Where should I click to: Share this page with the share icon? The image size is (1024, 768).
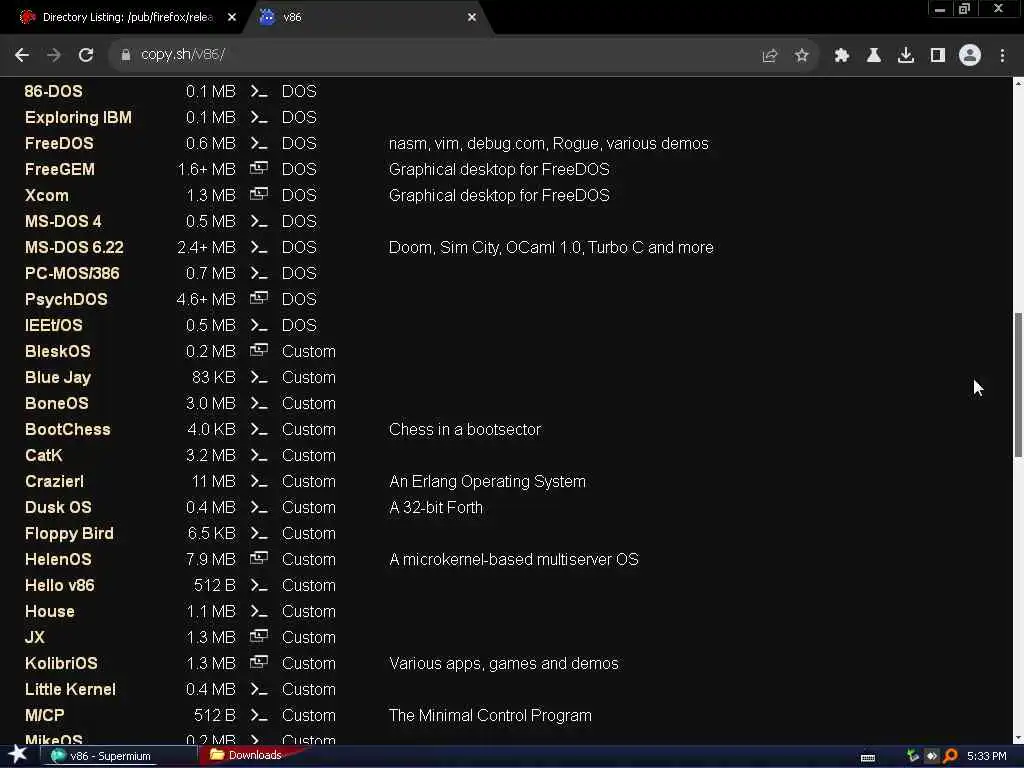pyautogui.click(x=769, y=56)
